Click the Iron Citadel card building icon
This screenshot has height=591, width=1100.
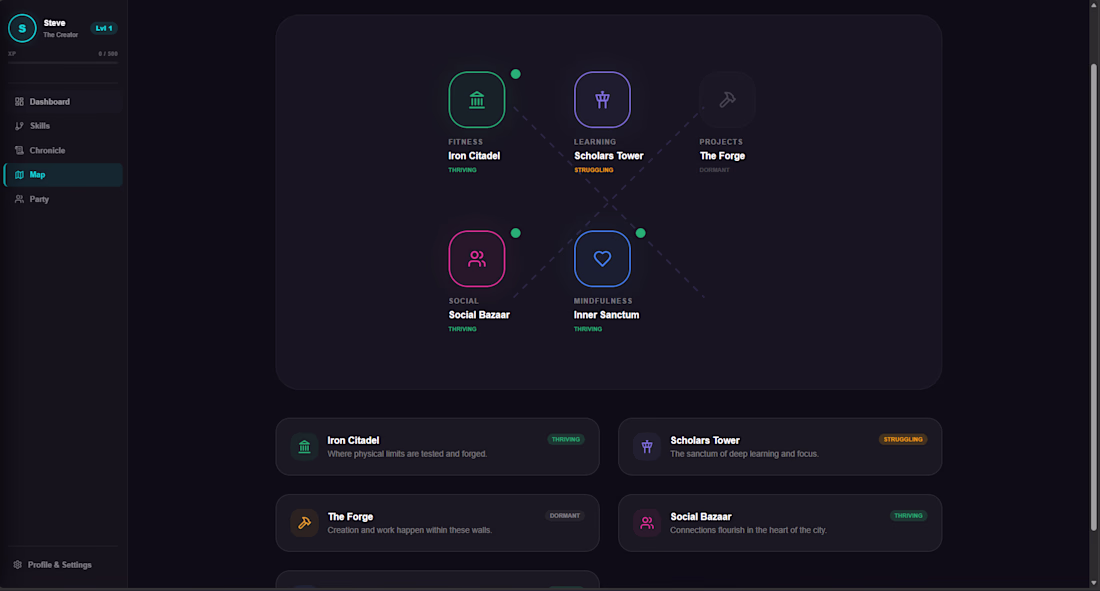click(x=304, y=446)
